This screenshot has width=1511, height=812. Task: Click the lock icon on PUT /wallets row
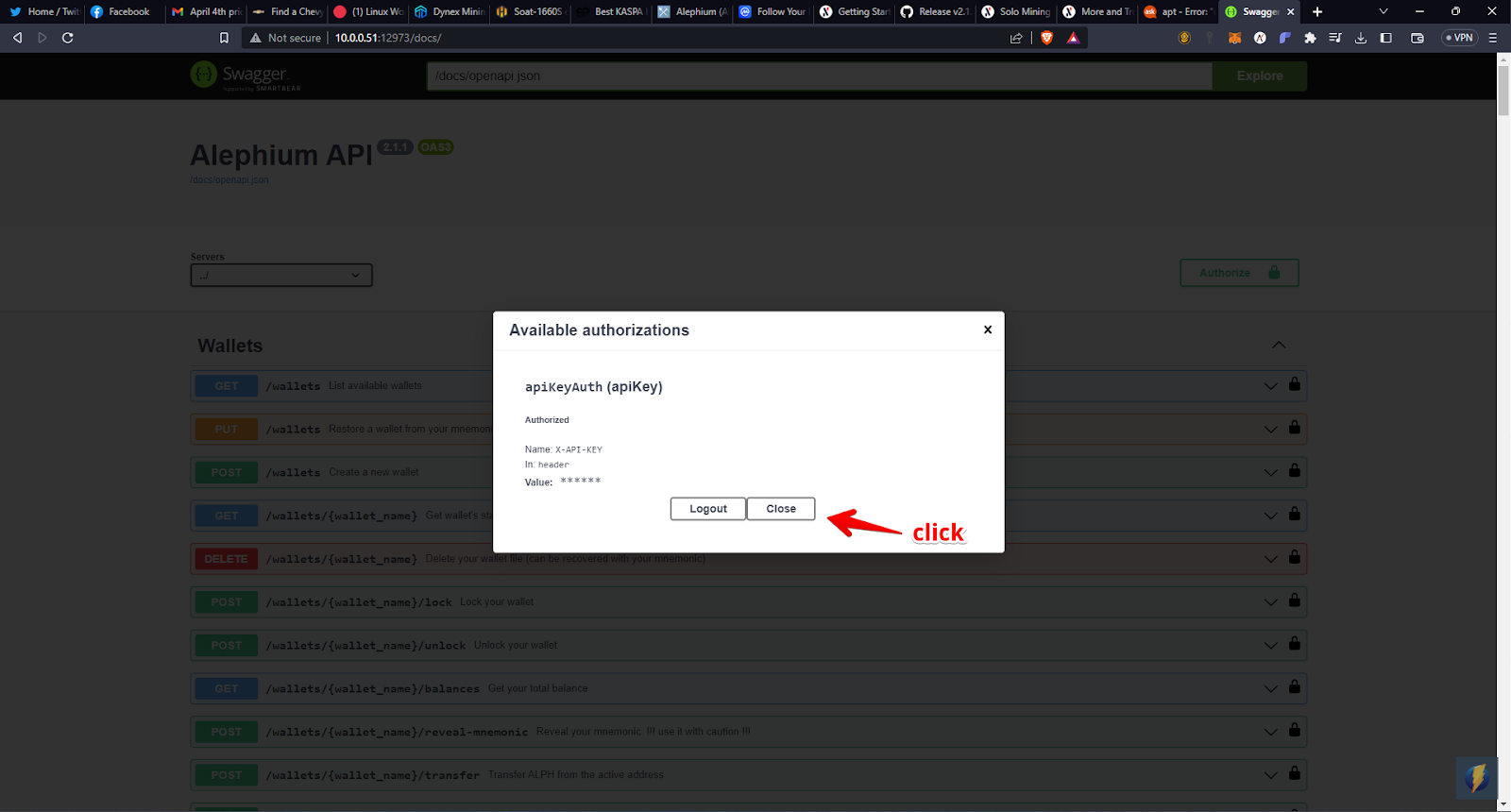click(1295, 427)
